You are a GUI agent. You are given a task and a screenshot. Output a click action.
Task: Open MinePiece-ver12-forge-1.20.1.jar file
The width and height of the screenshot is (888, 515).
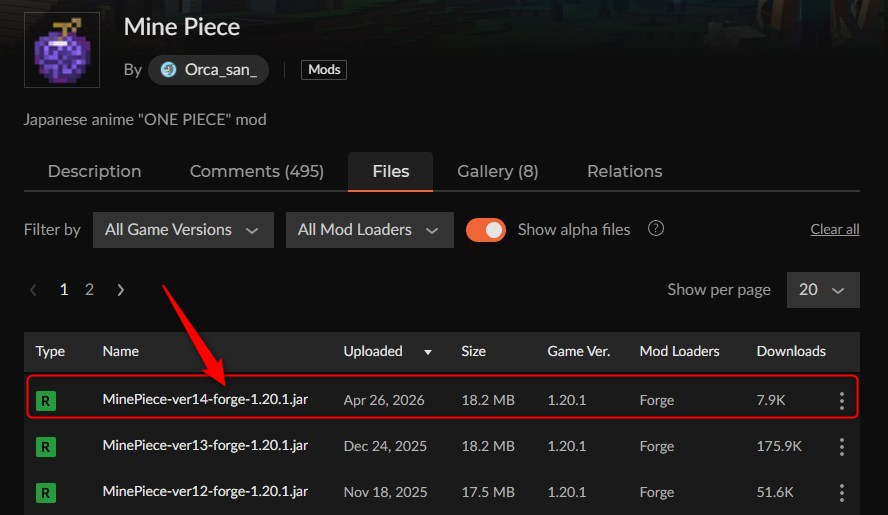pos(205,491)
